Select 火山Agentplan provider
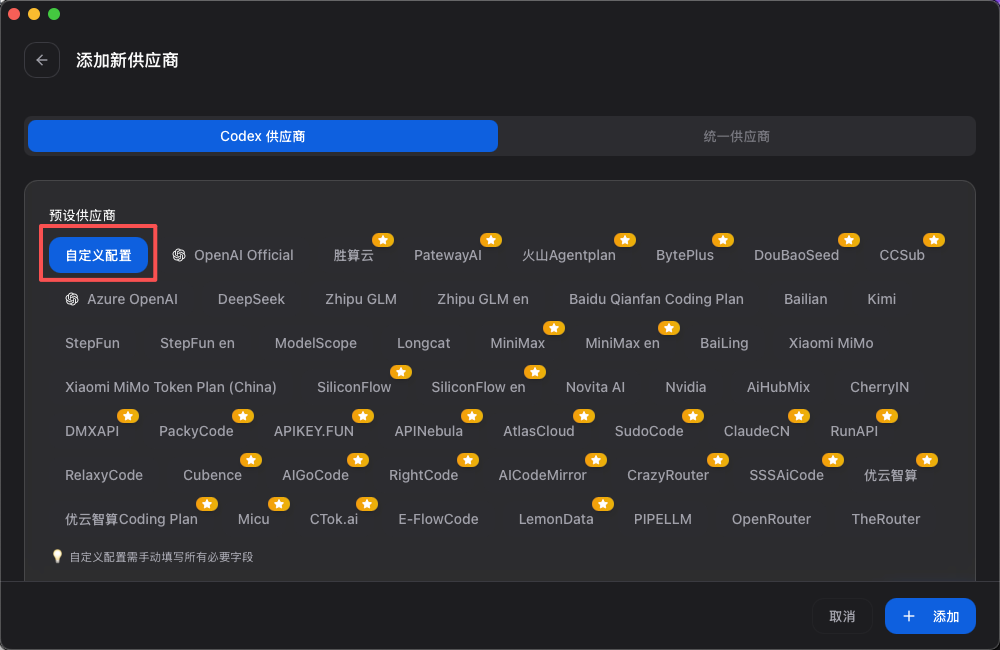This screenshot has width=1000, height=650. click(x=569, y=255)
